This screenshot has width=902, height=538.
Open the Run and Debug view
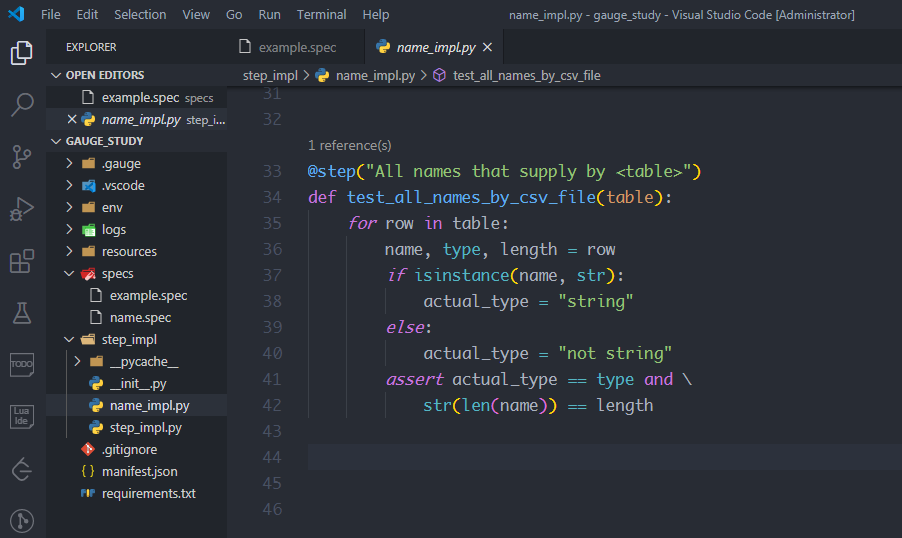[x=22, y=209]
